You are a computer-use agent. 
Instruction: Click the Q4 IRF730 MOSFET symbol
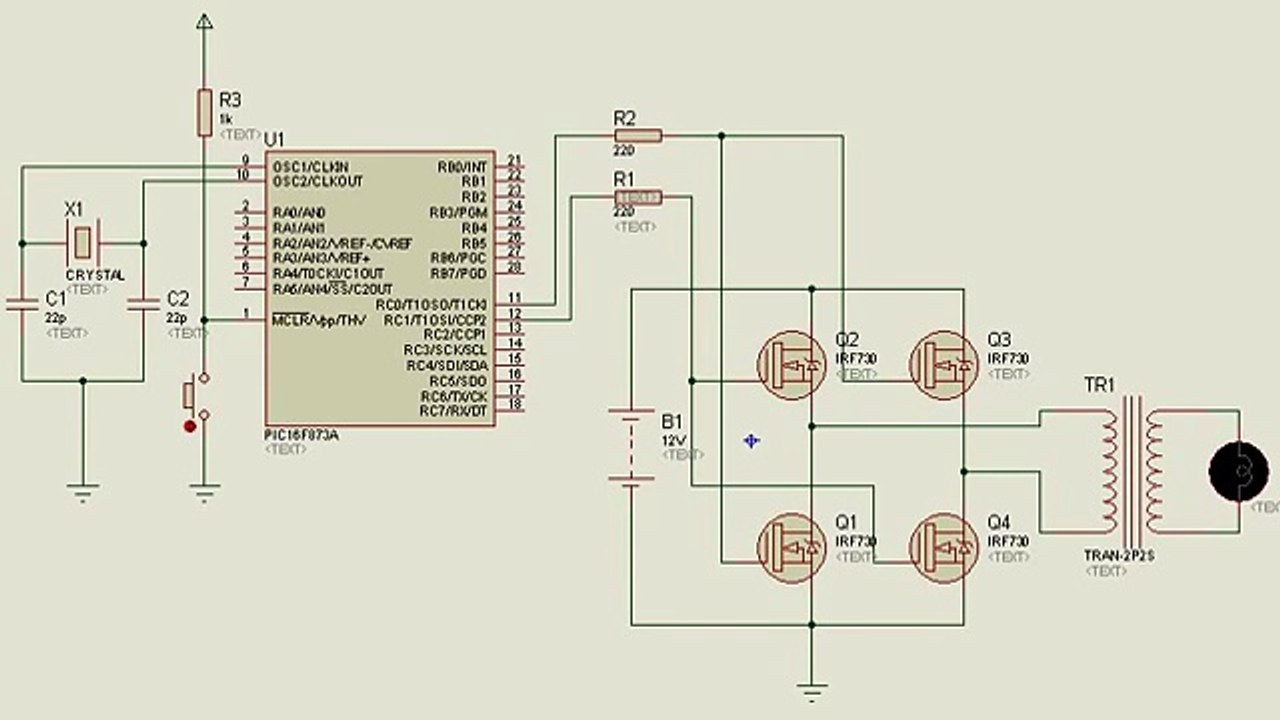coord(943,547)
